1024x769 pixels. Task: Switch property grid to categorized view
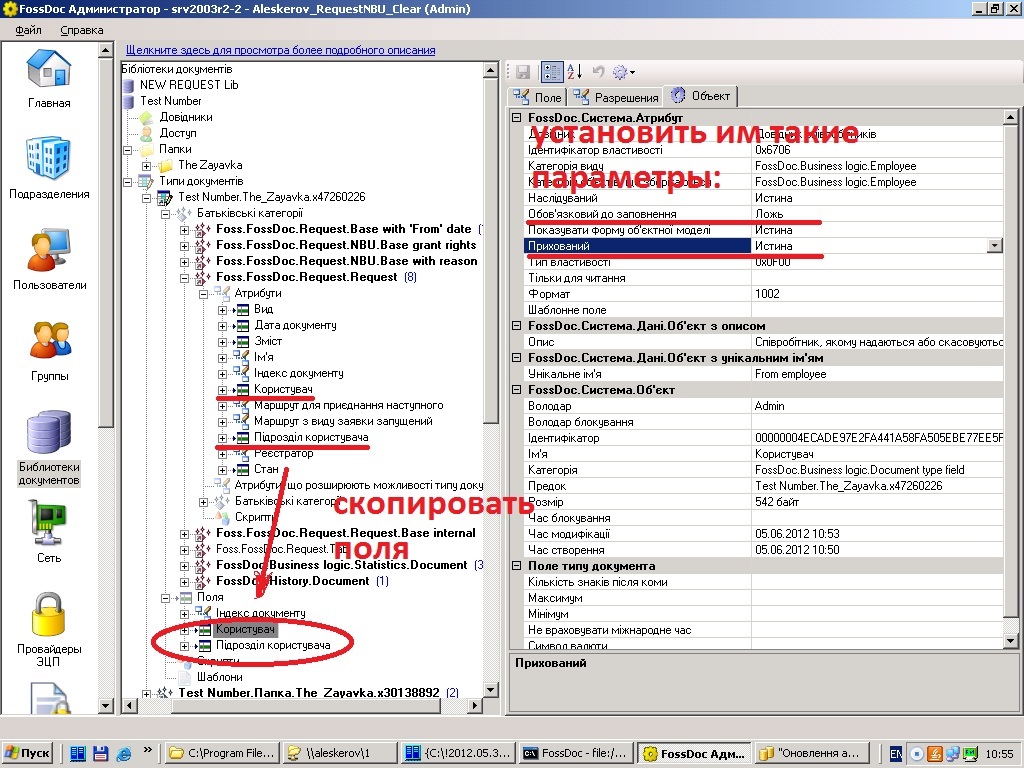[551, 71]
